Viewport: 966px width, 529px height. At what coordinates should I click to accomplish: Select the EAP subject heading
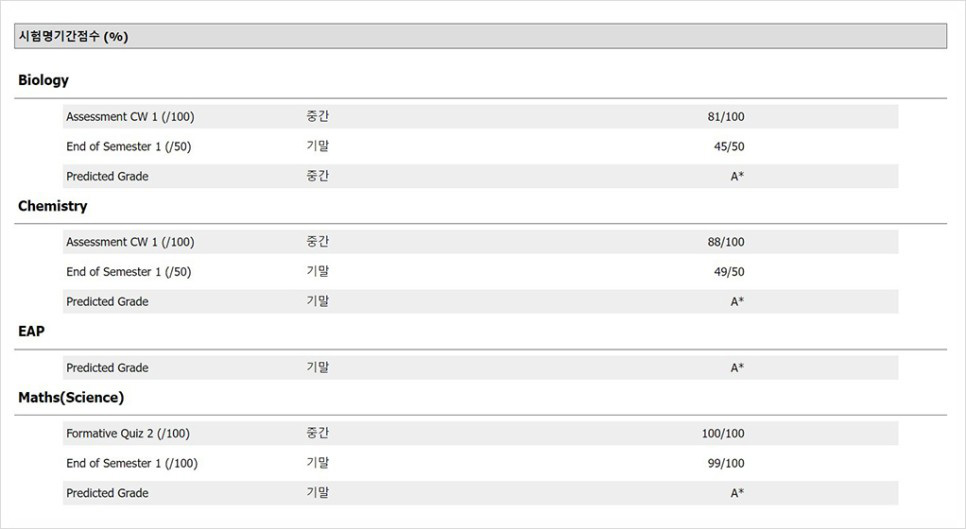point(31,331)
